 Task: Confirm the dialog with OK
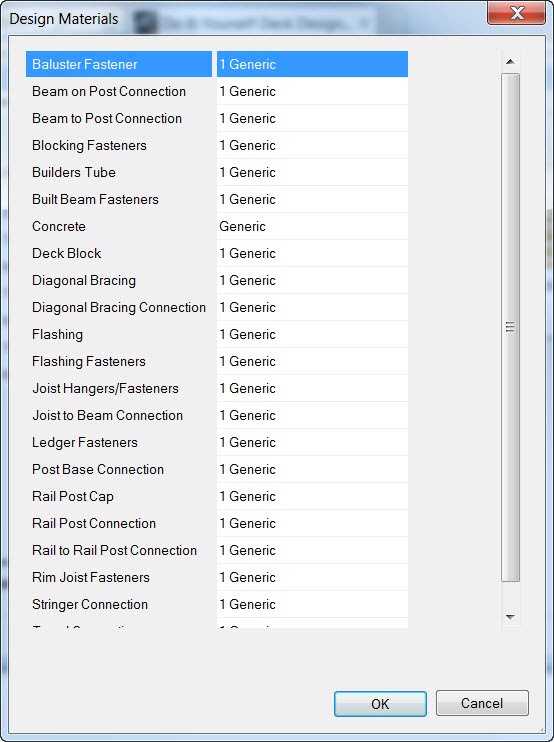point(380,704)
